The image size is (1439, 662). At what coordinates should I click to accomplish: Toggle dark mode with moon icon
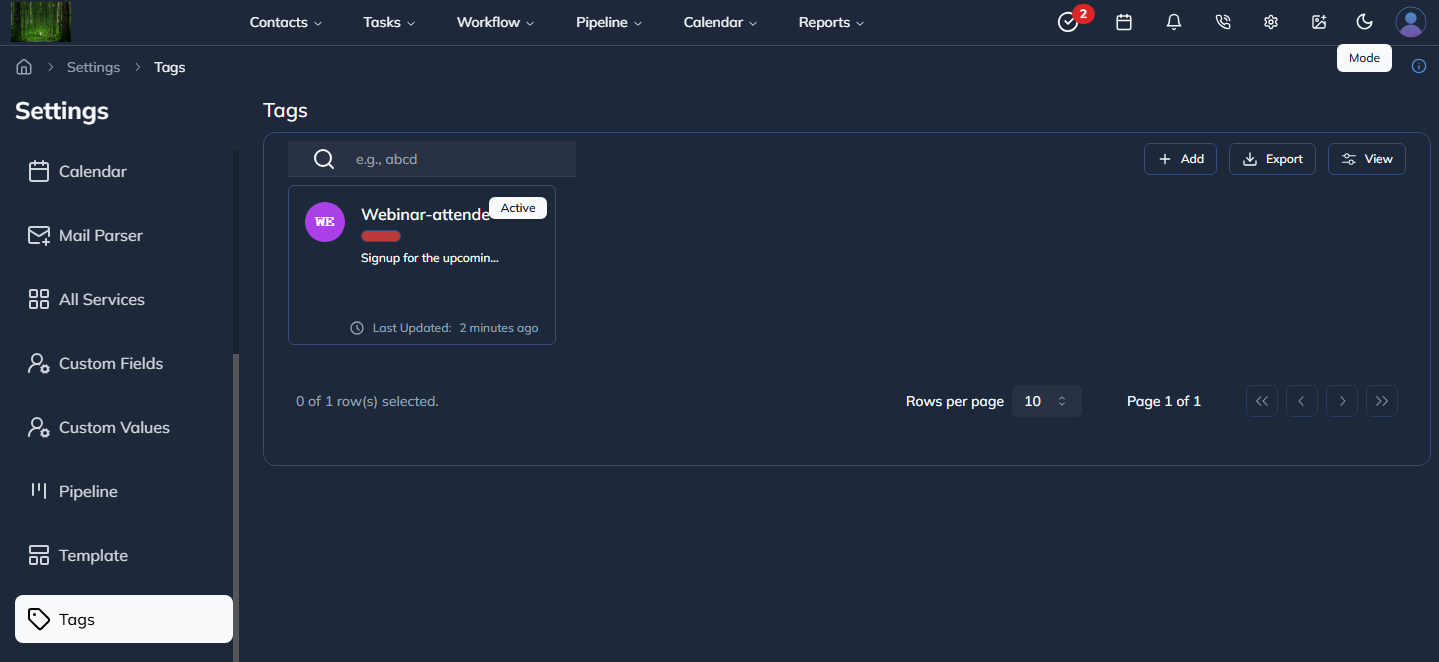click(x=1364, y=22)
